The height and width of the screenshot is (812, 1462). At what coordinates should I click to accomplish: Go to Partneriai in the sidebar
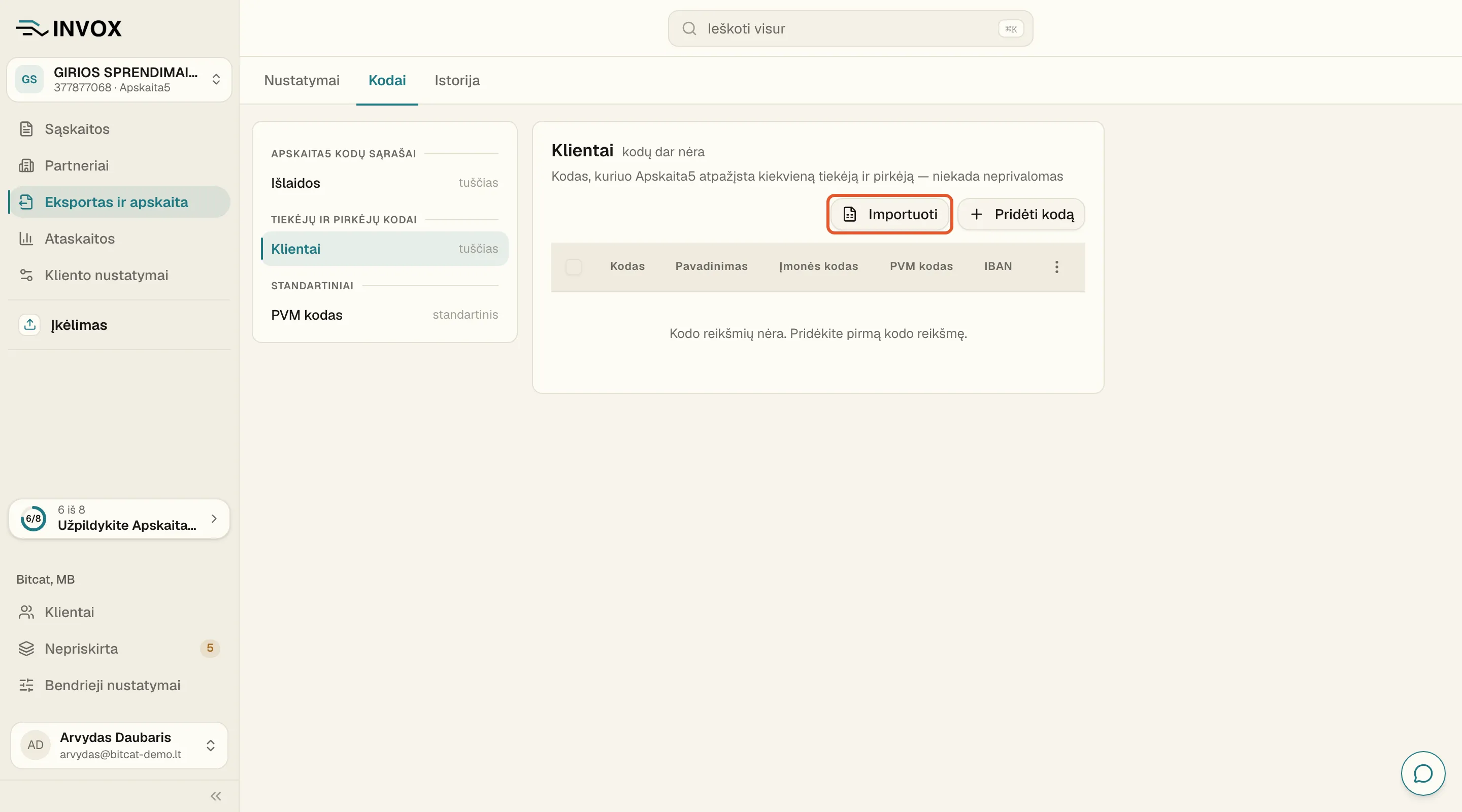119,165
